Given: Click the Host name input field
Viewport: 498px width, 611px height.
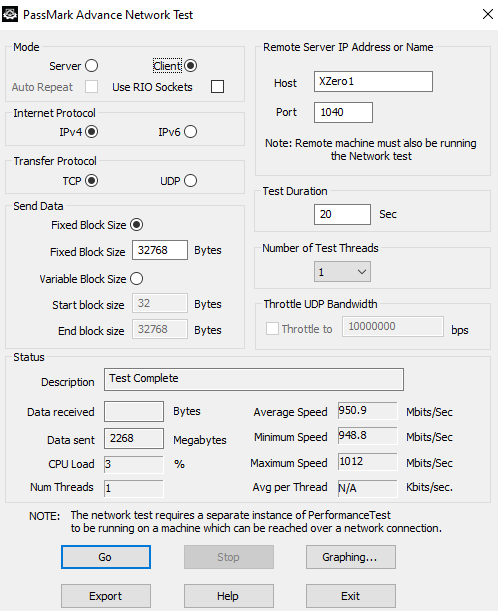Looking at the screenshot, I should (x=373, y=81).
